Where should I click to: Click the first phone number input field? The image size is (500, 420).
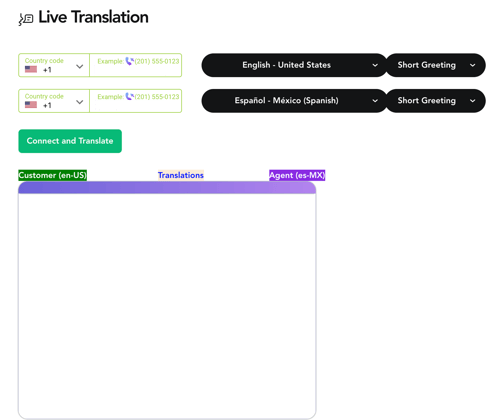pyautogui.click(x=136, y=65)
